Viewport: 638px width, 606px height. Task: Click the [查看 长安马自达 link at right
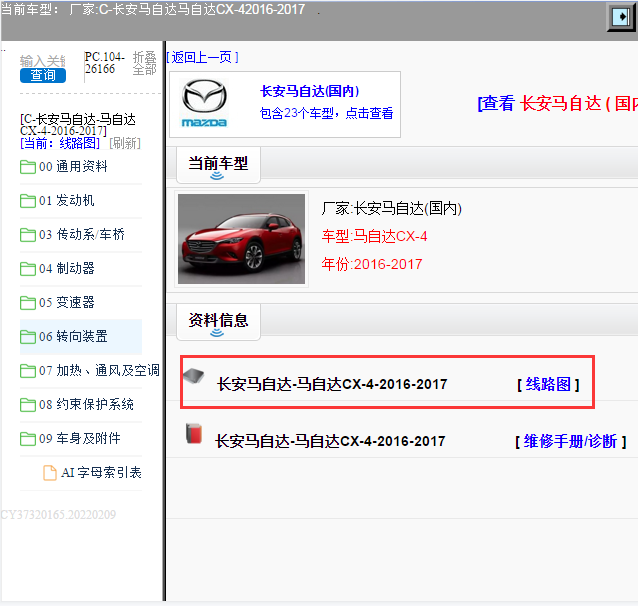tap(557, 103)
